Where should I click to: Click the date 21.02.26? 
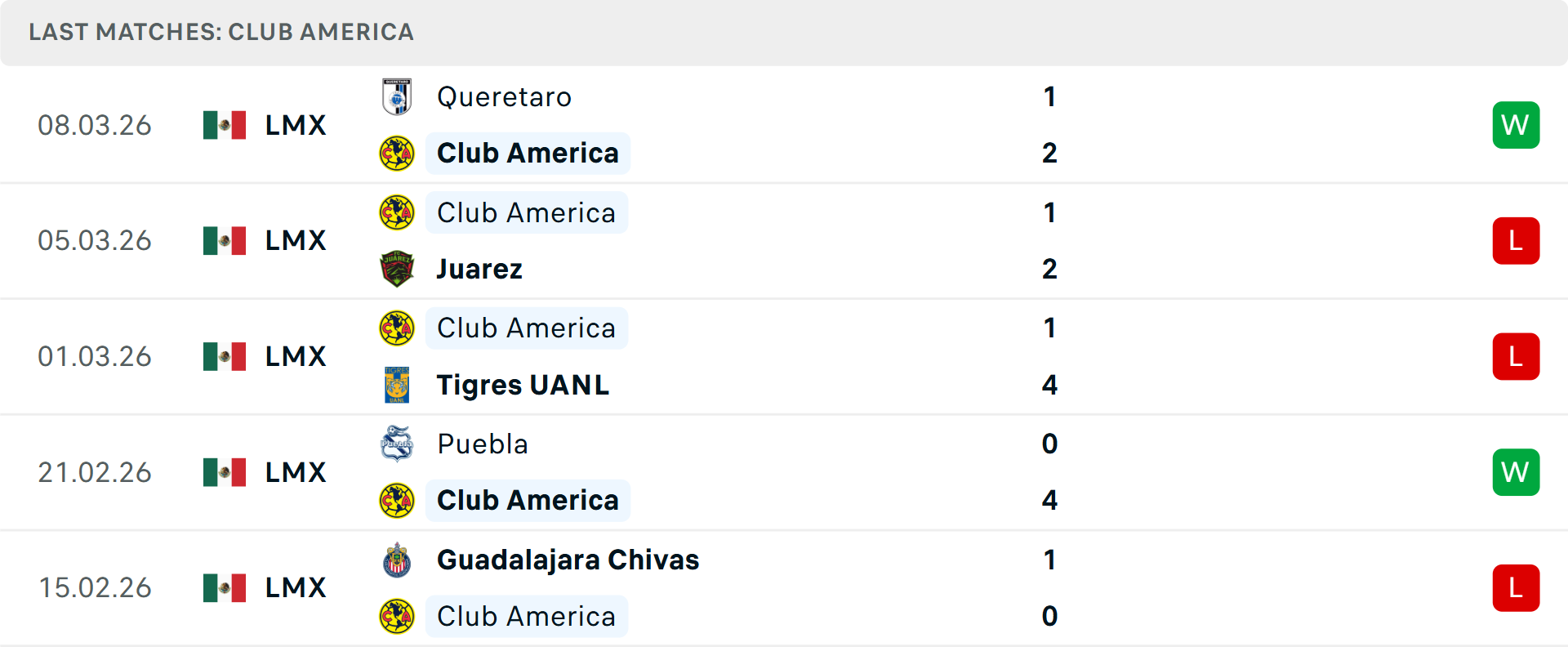point(95,472)
